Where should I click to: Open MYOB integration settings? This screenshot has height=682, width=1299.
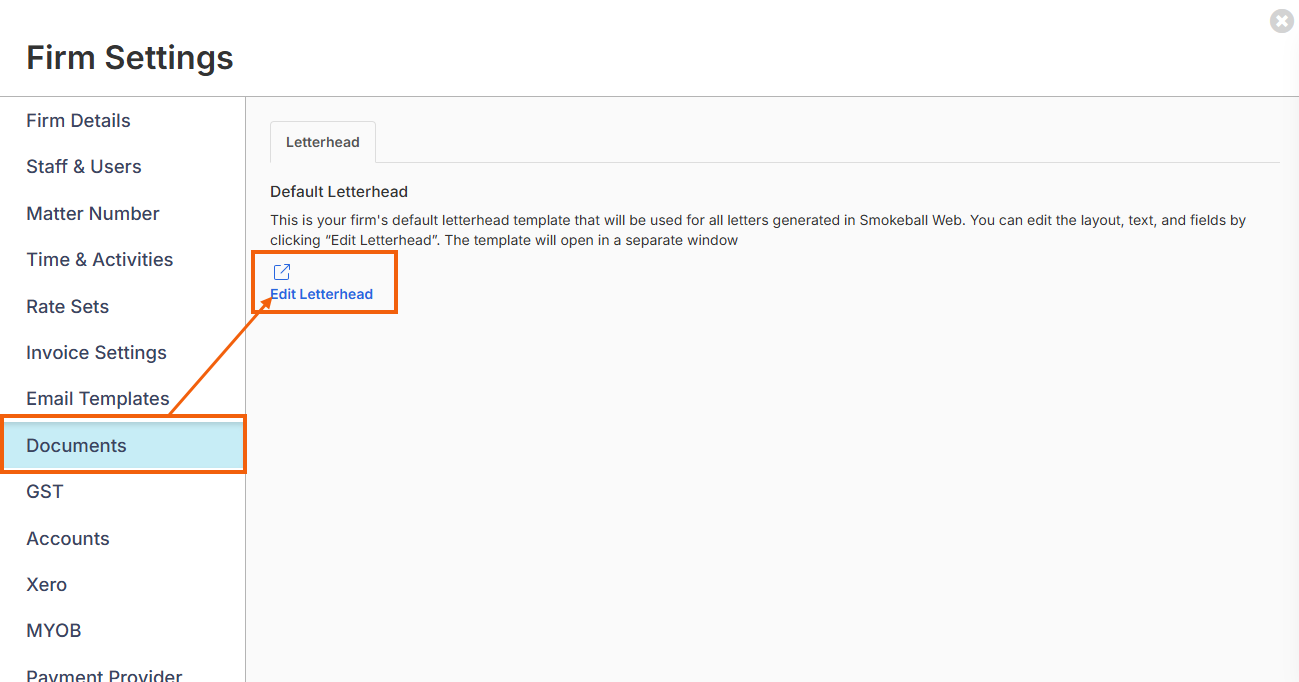[x=54, y=631]
